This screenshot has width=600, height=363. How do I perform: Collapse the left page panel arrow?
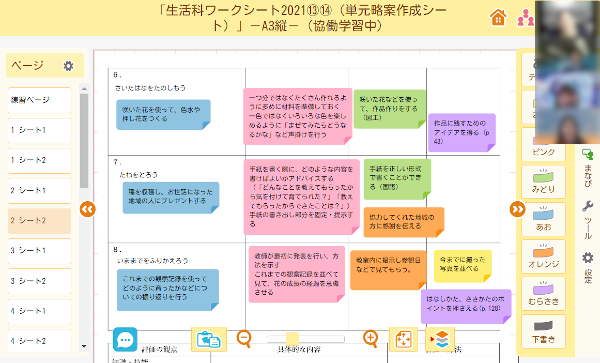coord(88,209)
